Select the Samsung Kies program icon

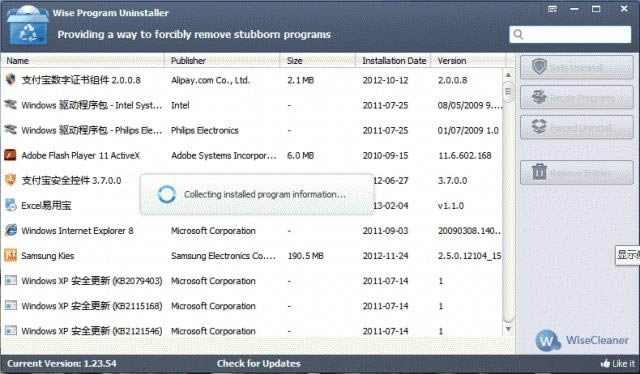click(x=11, y=256)
